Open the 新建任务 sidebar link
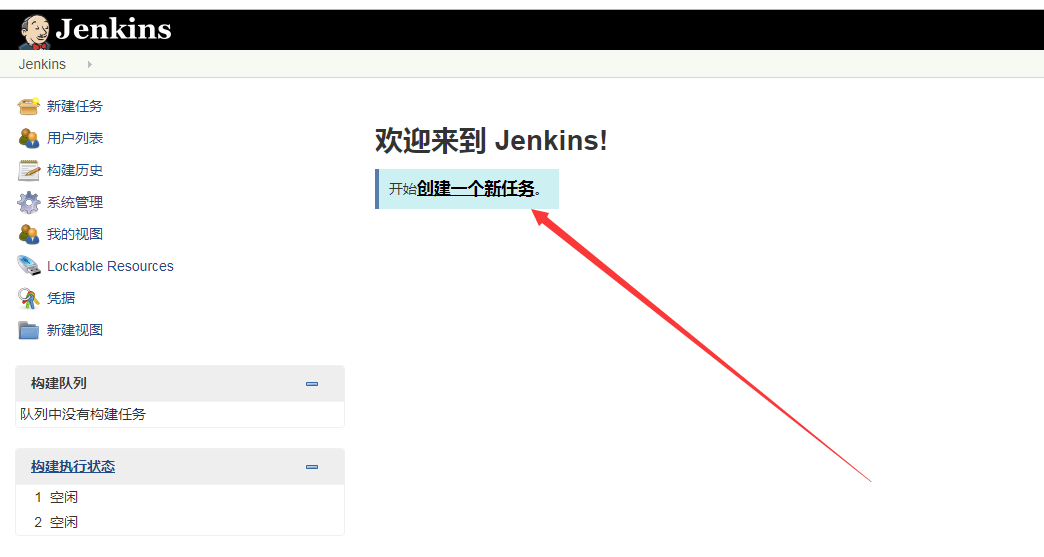The width and height of the screenshot is (1044, 557). click(75, 106)
